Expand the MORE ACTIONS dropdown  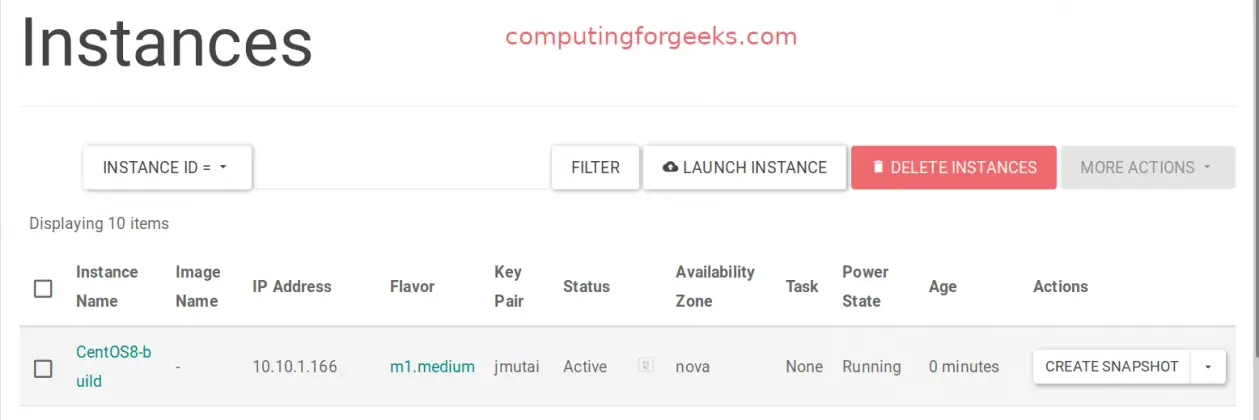(x=1147, y=168)
